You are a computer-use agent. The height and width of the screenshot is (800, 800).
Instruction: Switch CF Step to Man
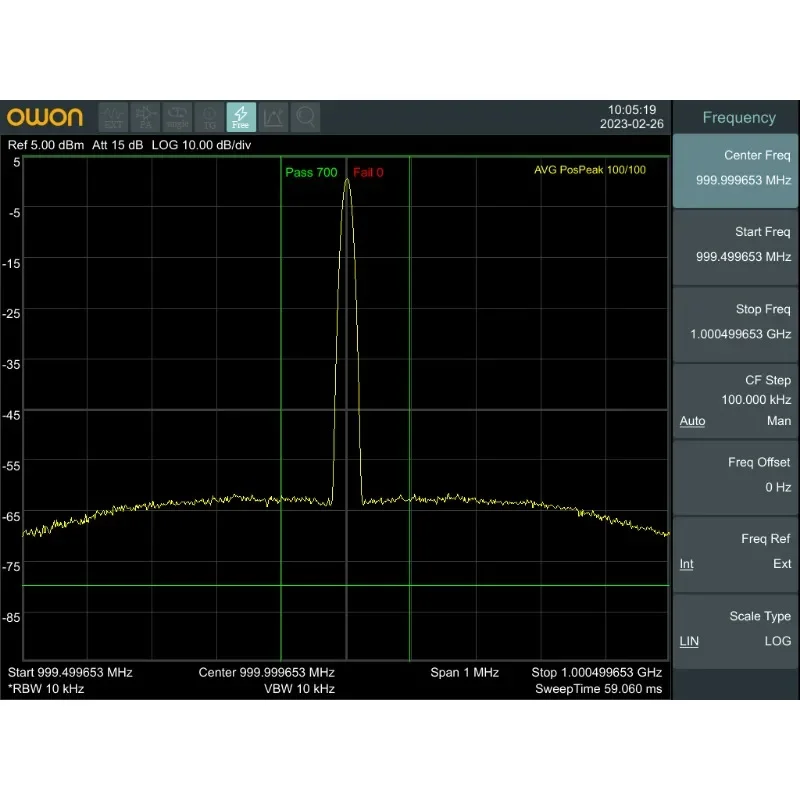coord(778,421)
